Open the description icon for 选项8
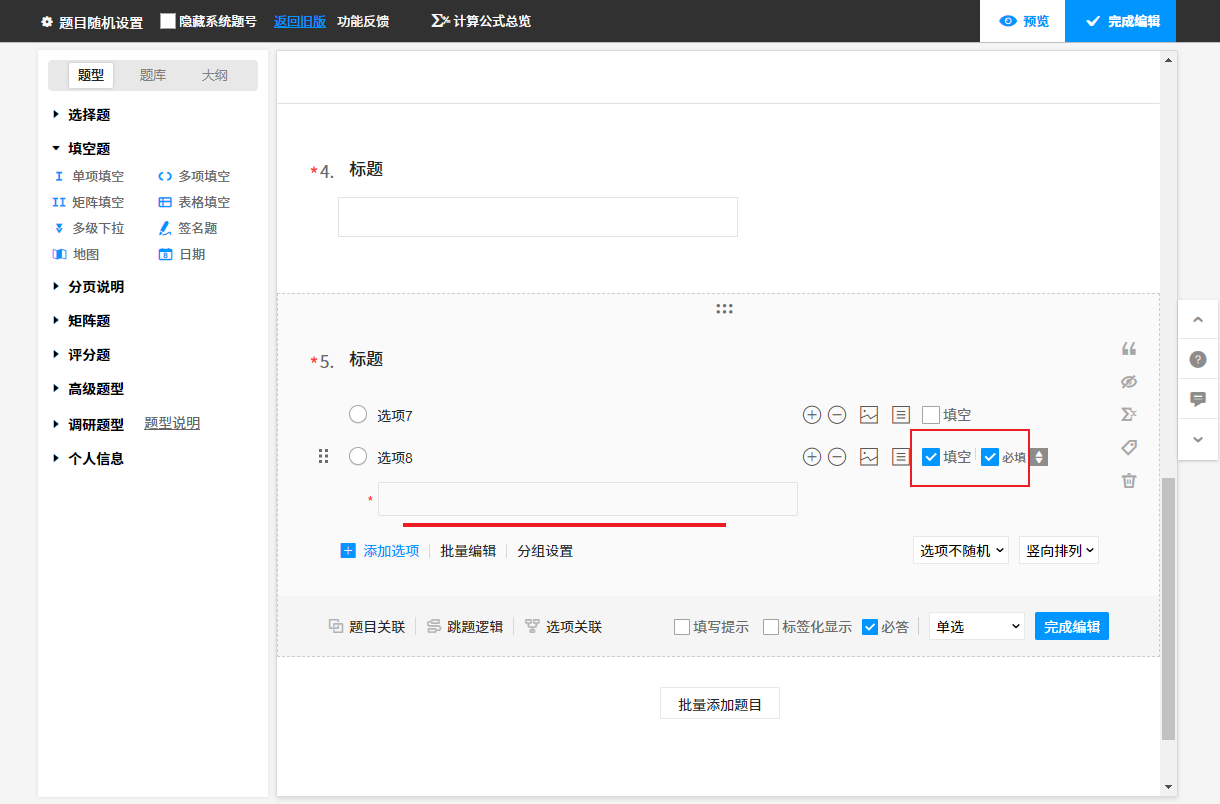Viewport: 1220px width, 804px height. tap(900, 457)
